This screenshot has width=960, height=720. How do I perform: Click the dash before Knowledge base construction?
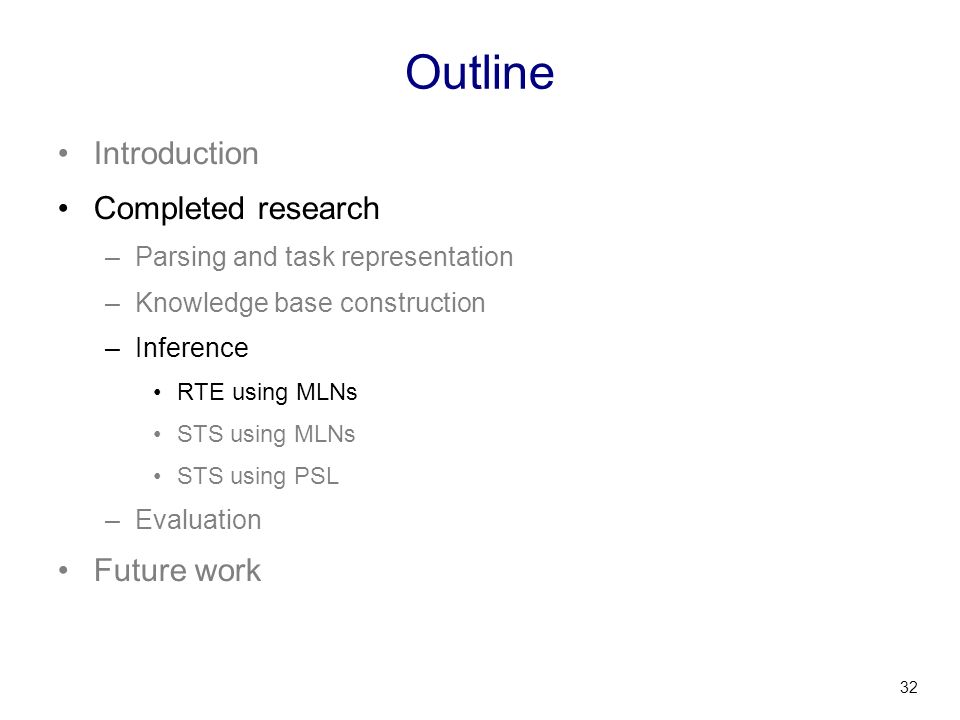(112, 304)
